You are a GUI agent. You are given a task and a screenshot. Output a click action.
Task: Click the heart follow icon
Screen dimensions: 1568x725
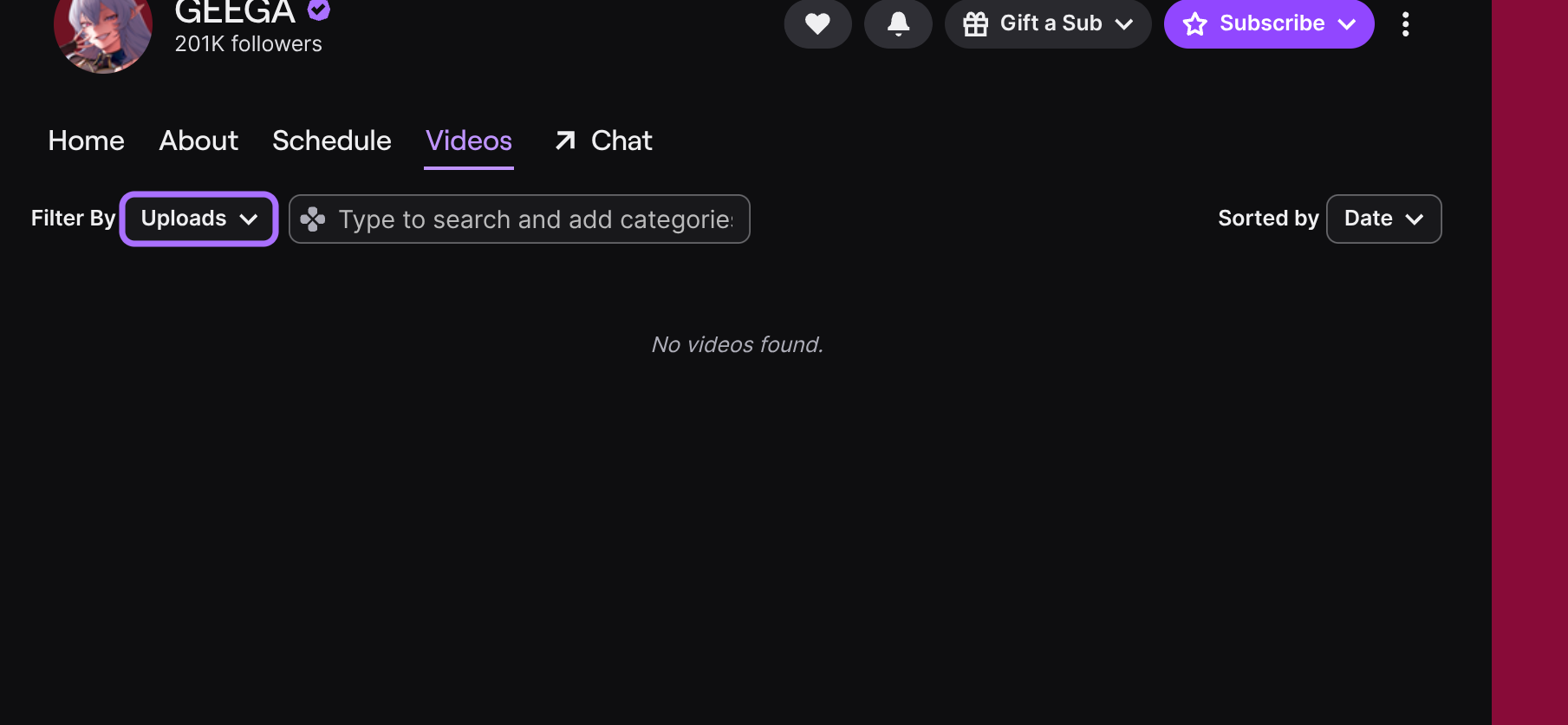tap(817, 23)
